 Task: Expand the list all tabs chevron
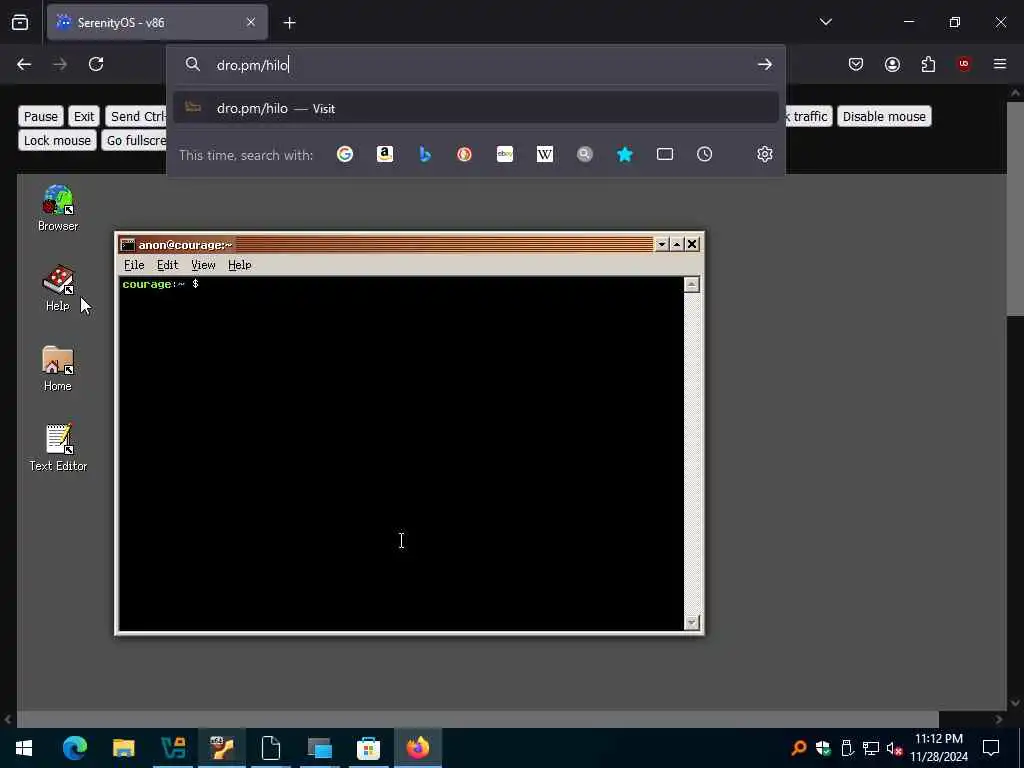[x=825, y=22]
